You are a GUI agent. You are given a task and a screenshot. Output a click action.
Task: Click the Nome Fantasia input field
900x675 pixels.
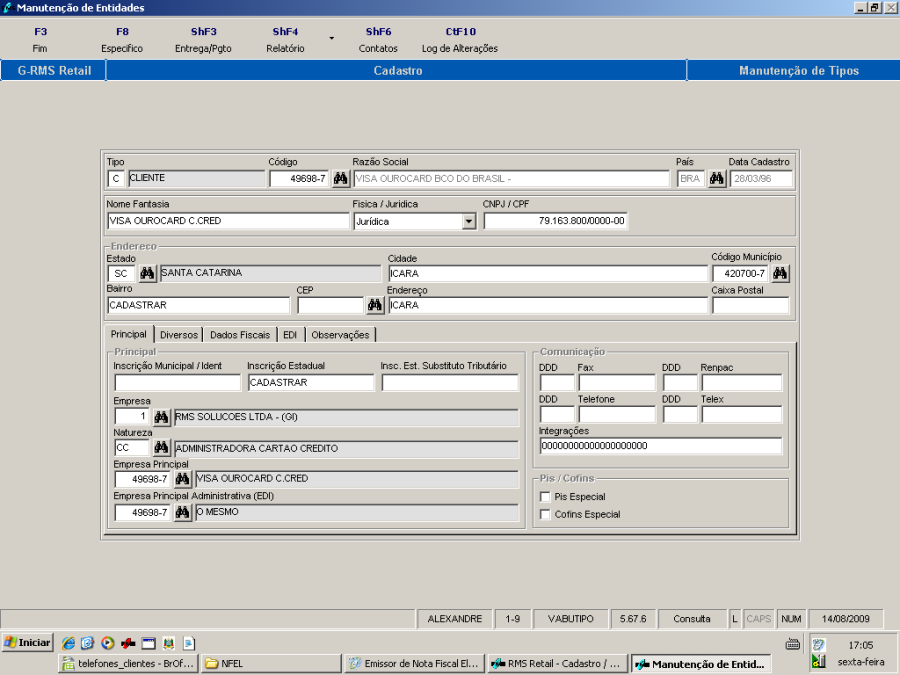228,221
